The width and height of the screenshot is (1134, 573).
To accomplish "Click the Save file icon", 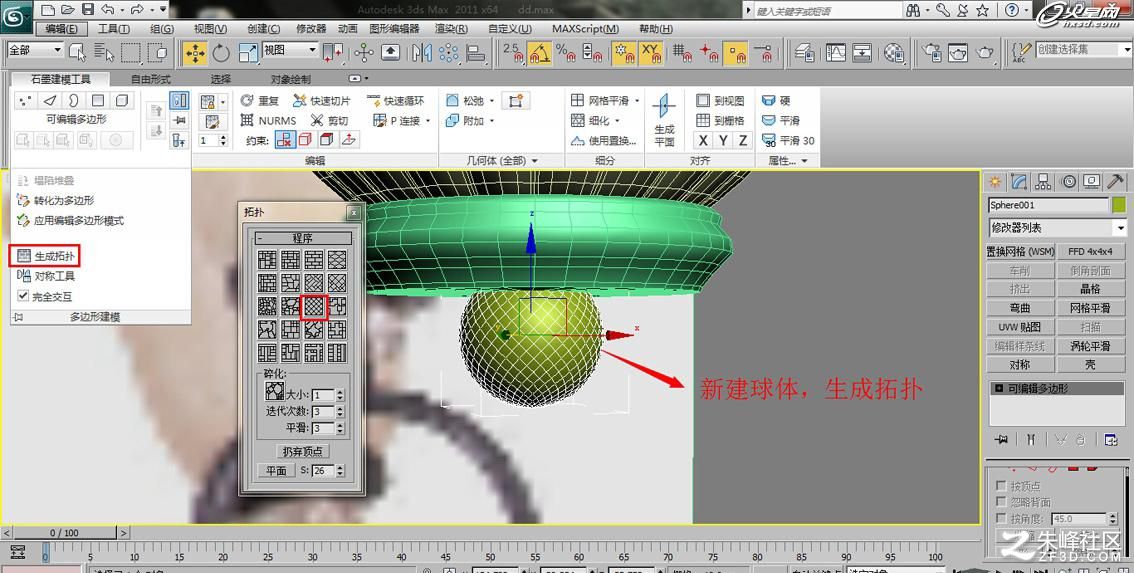I will pos(88,10).
